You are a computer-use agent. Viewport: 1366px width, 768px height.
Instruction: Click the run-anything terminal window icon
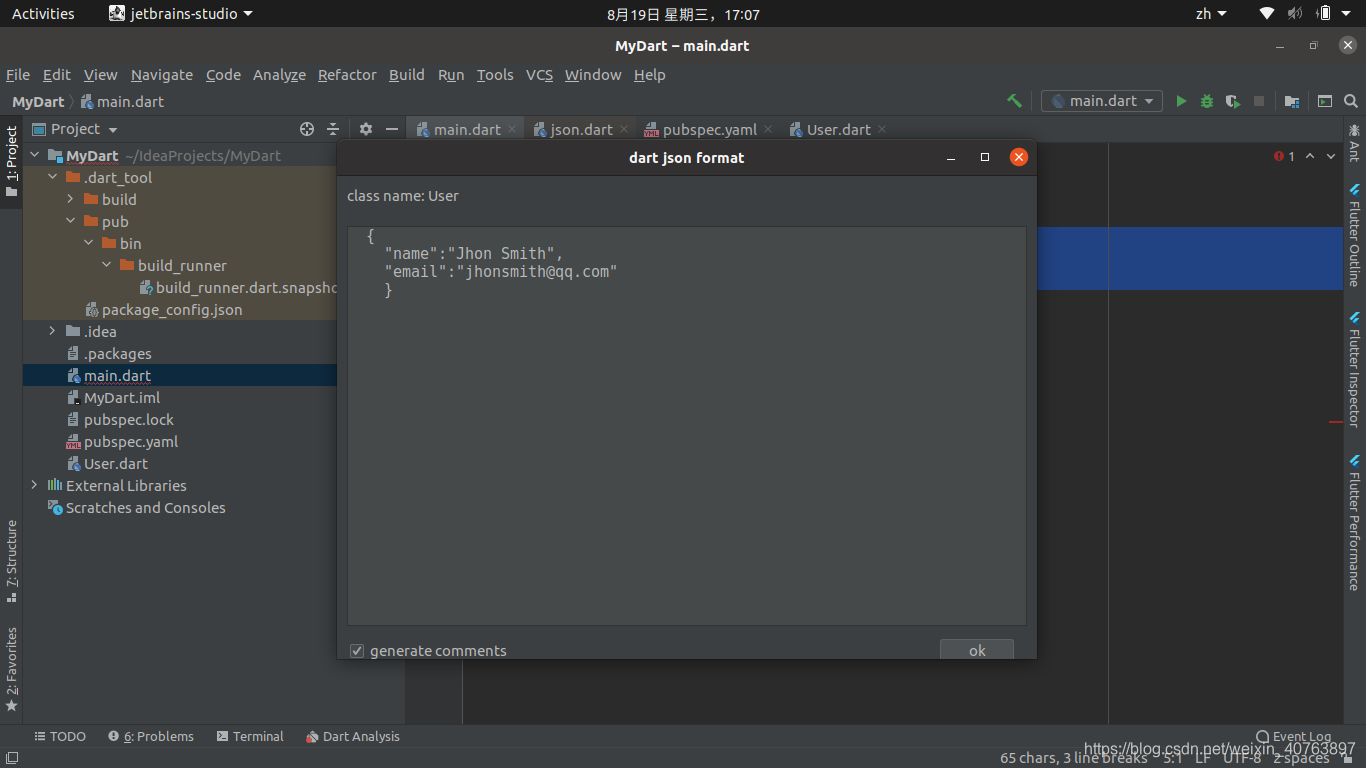(1325, 101)
